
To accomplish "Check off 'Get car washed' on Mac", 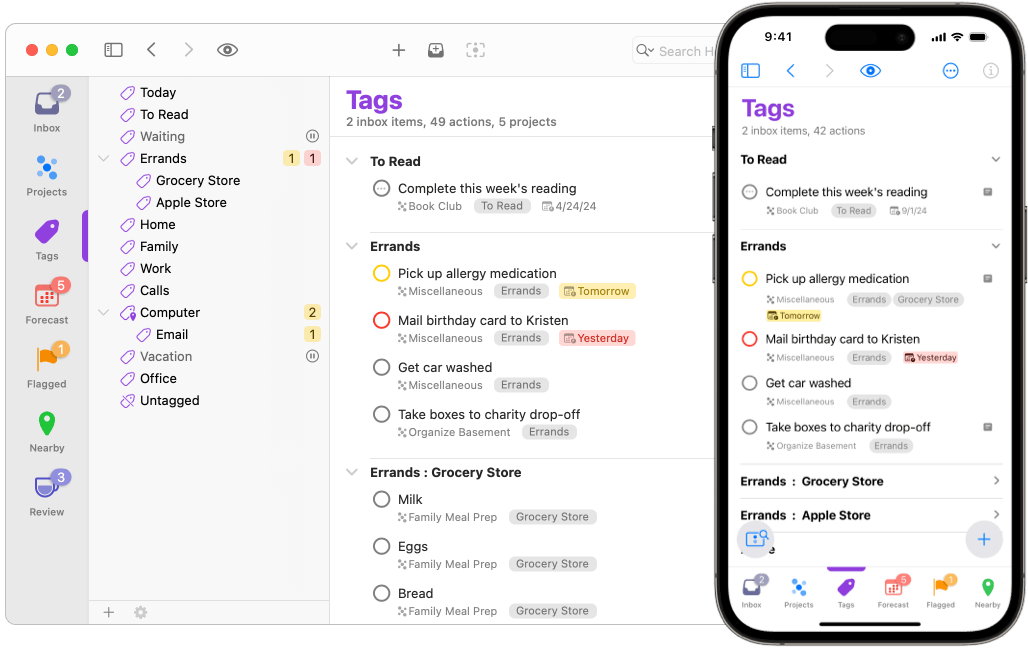I will coord(382,367).
